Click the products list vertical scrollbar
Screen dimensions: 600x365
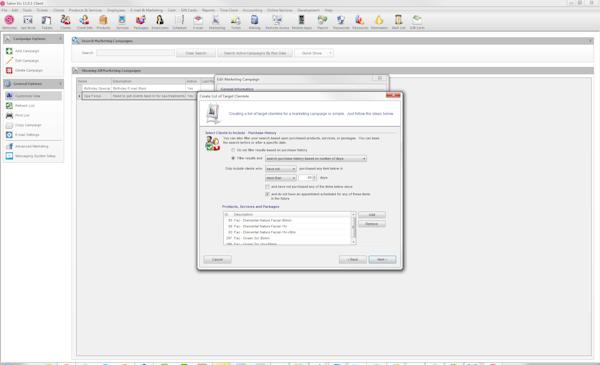coord(353,228)
